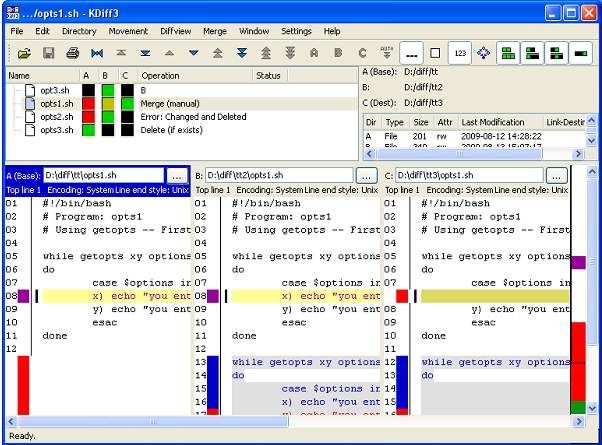
Task: Open the Merge menu
Action: point(215,31)
